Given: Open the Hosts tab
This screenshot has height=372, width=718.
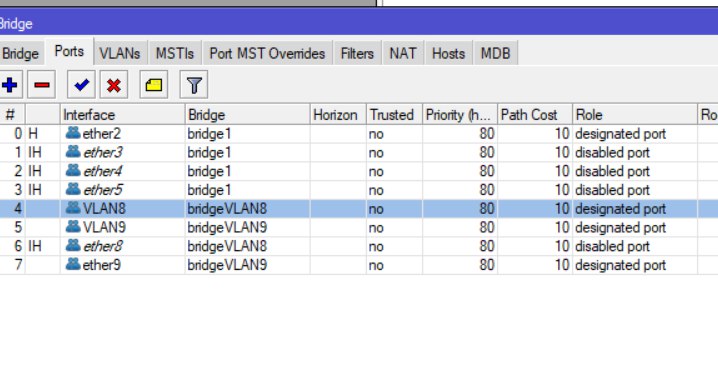Looking at the screenshot, I should 448,54.
